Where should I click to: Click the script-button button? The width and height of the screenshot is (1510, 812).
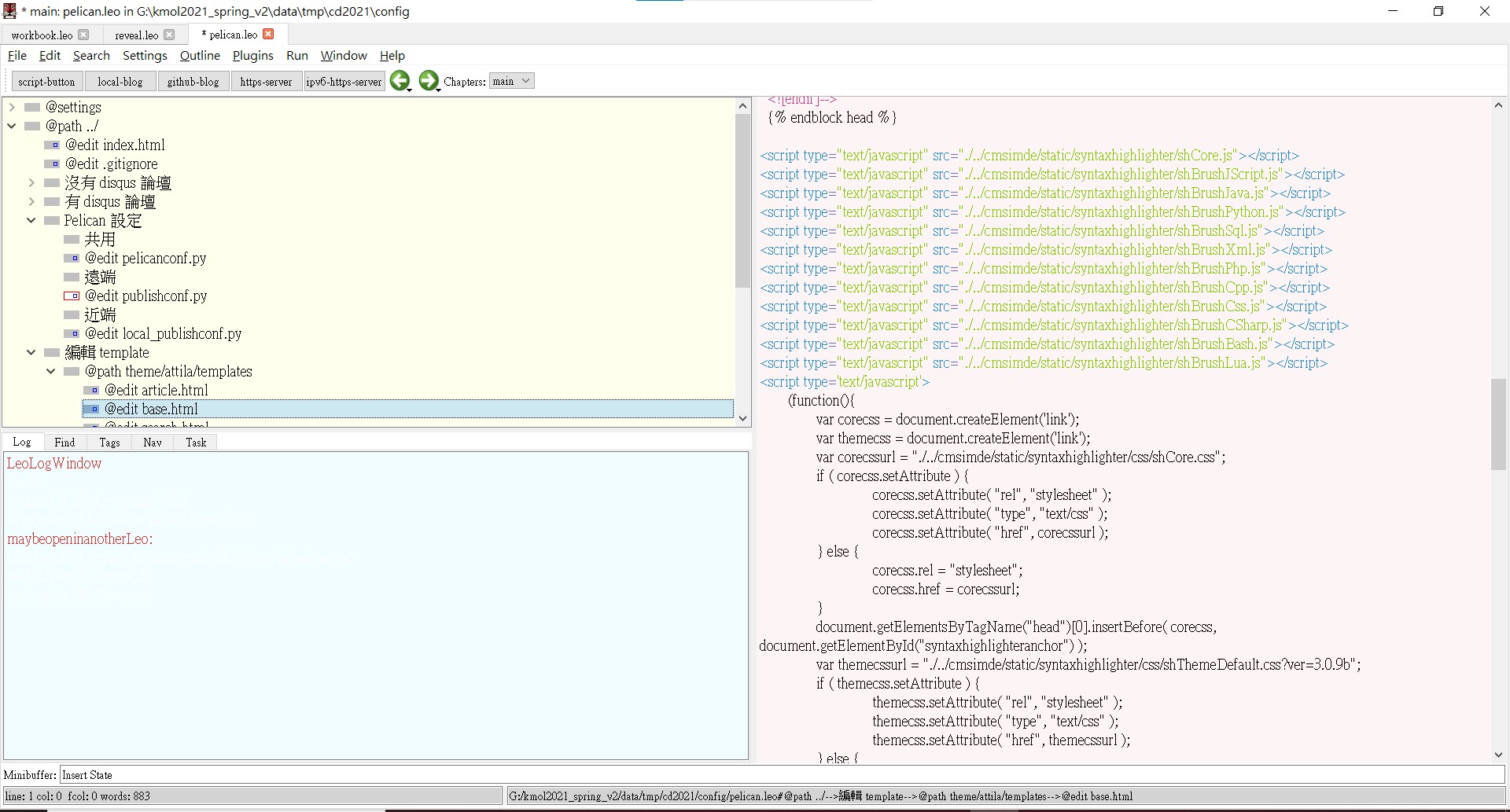(46, 81)
